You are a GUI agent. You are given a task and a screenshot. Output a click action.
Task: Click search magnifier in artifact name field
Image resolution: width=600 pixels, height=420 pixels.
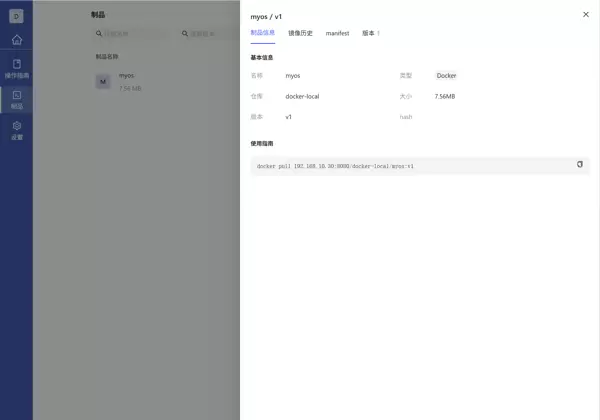click(99, 34)
